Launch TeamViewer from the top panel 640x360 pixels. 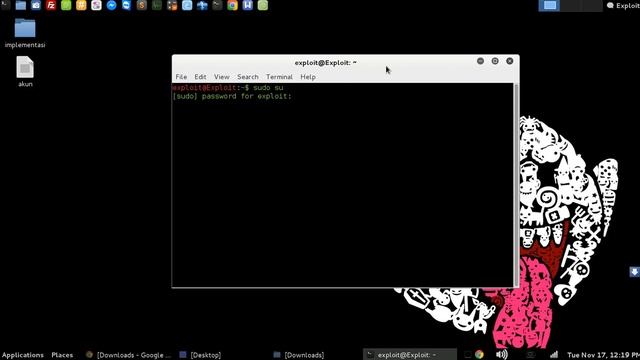(x=127, y=5)
